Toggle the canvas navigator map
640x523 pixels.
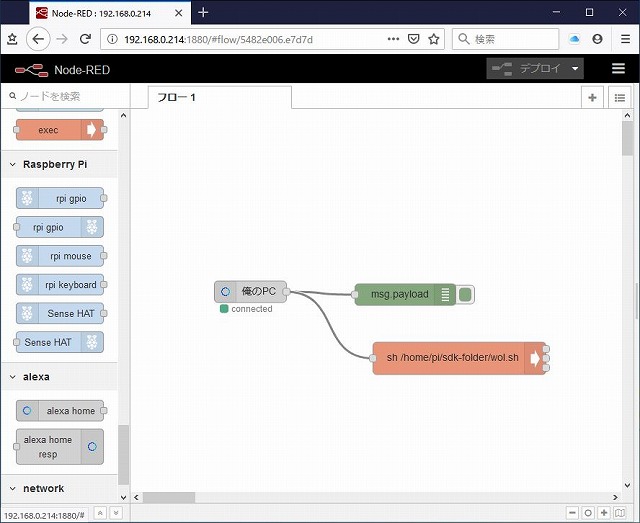tap(620, 513)
